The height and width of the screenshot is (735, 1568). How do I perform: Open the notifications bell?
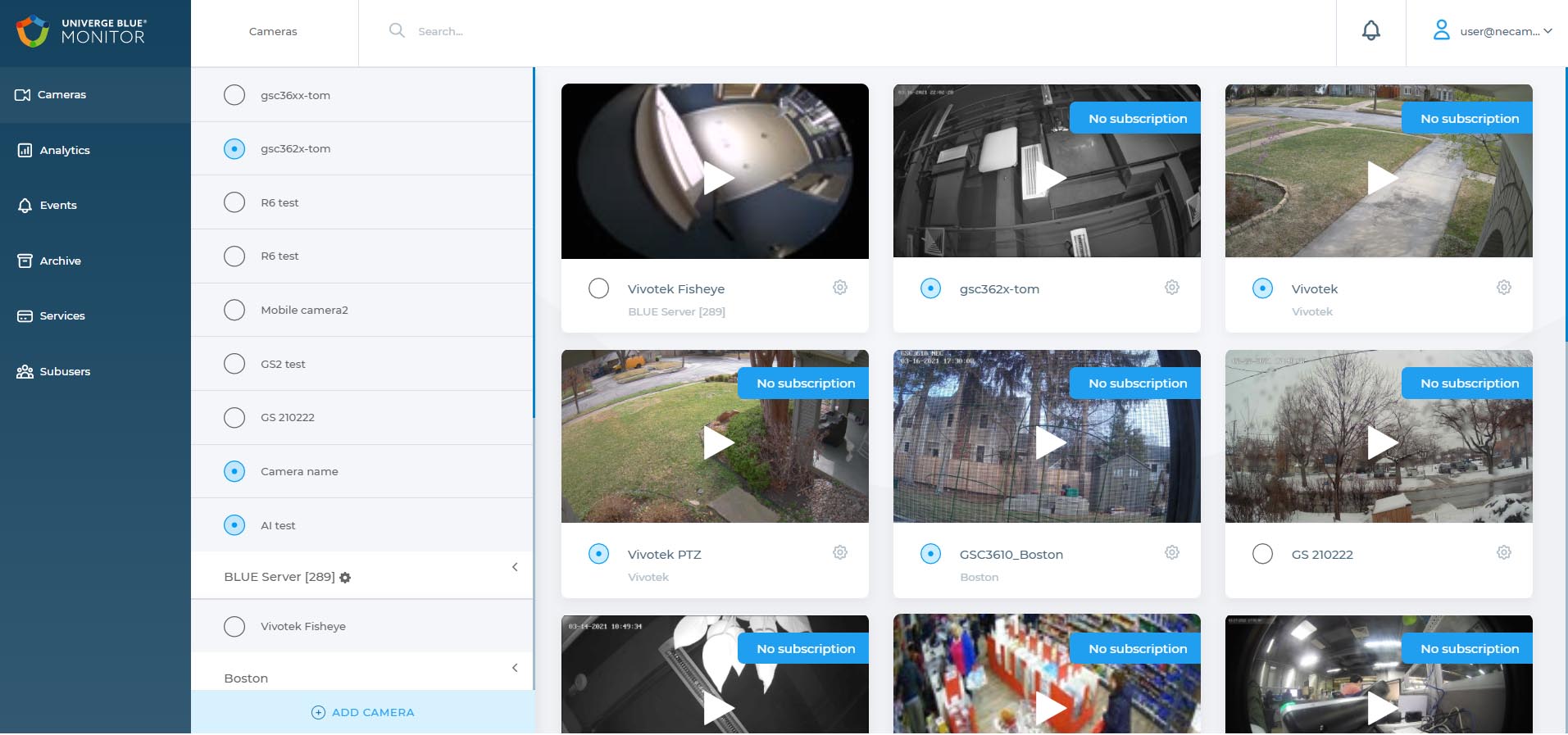(1370, 31)
